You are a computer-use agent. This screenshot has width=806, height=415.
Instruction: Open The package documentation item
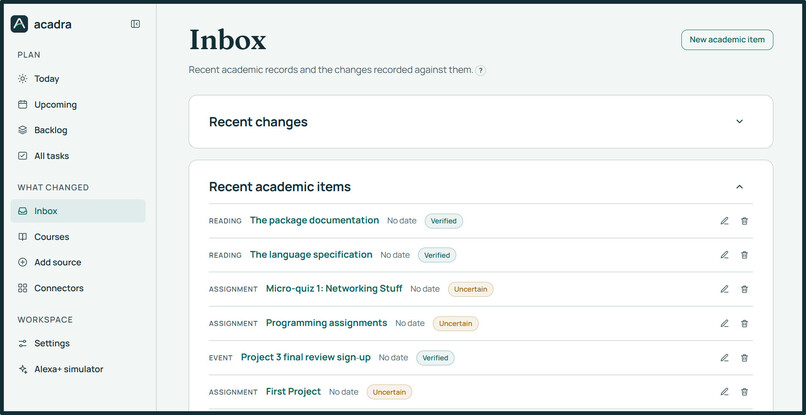pos(314,220)
